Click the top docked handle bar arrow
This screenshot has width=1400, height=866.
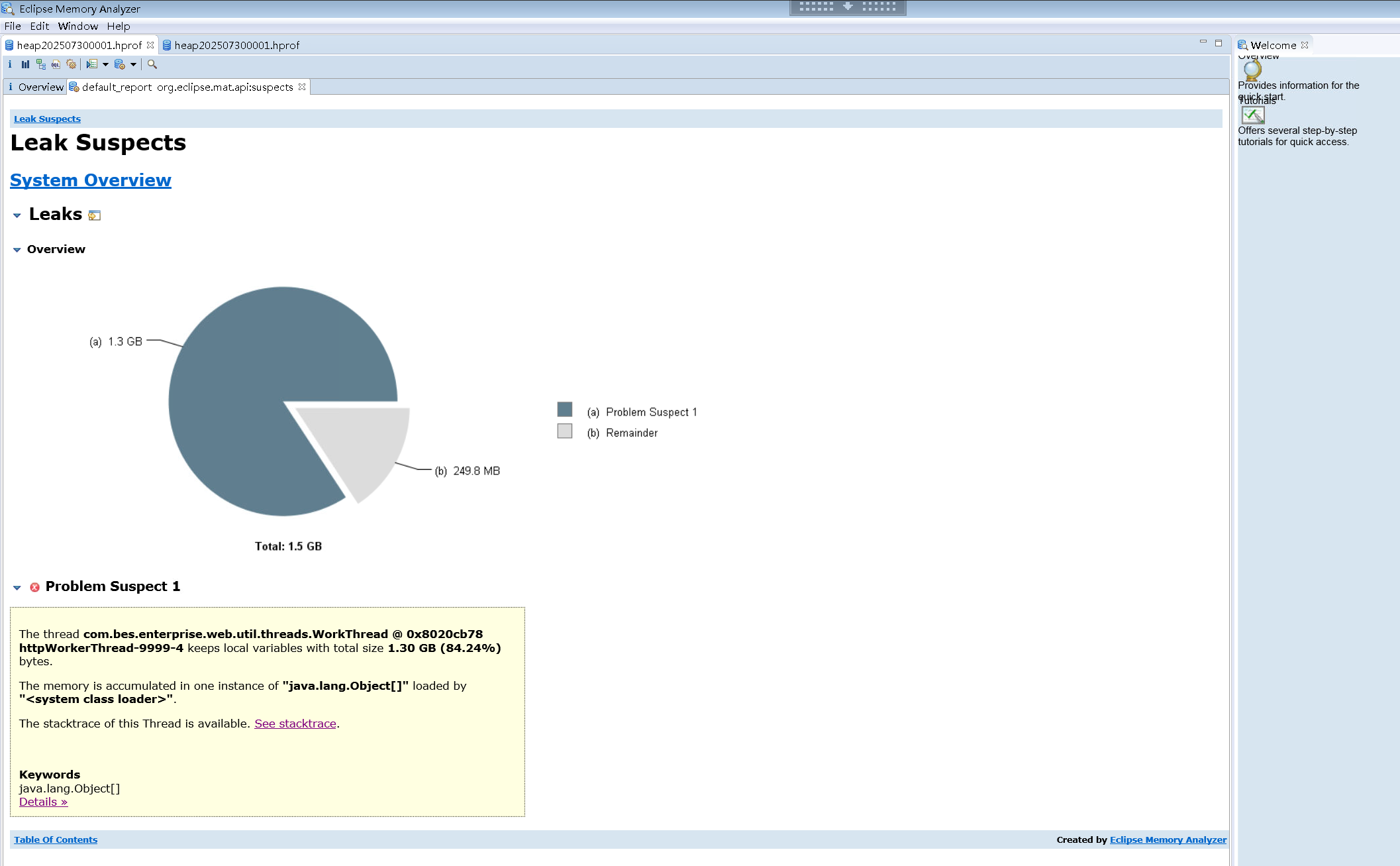point(848,7)
